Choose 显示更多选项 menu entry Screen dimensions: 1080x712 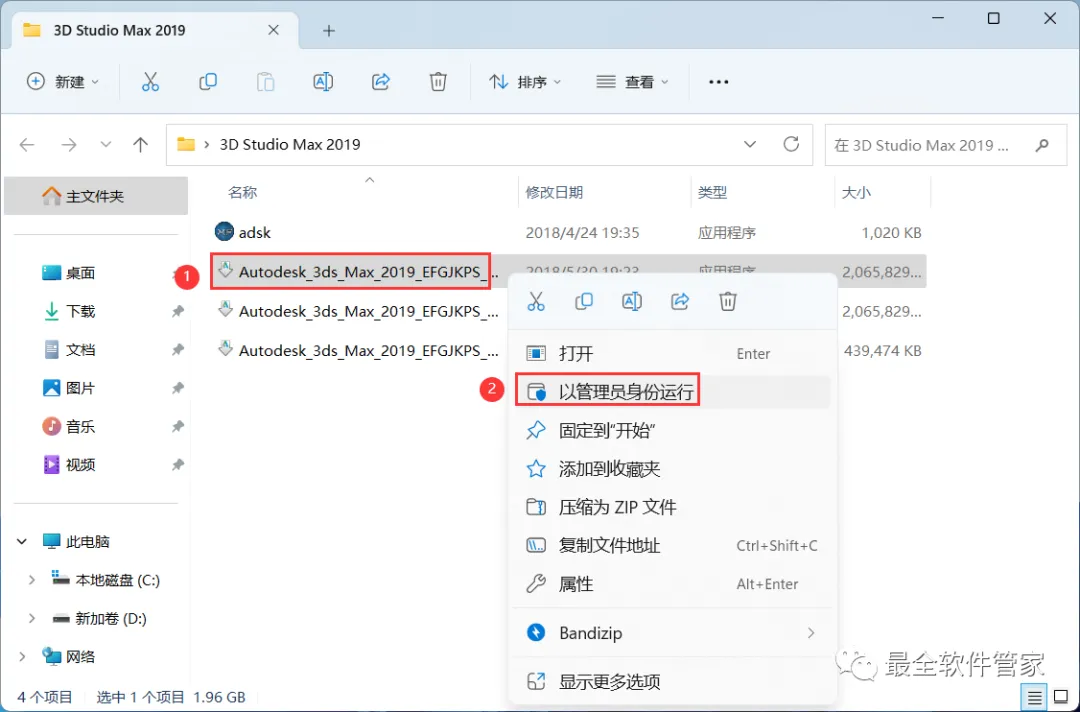tap(672, 682)
